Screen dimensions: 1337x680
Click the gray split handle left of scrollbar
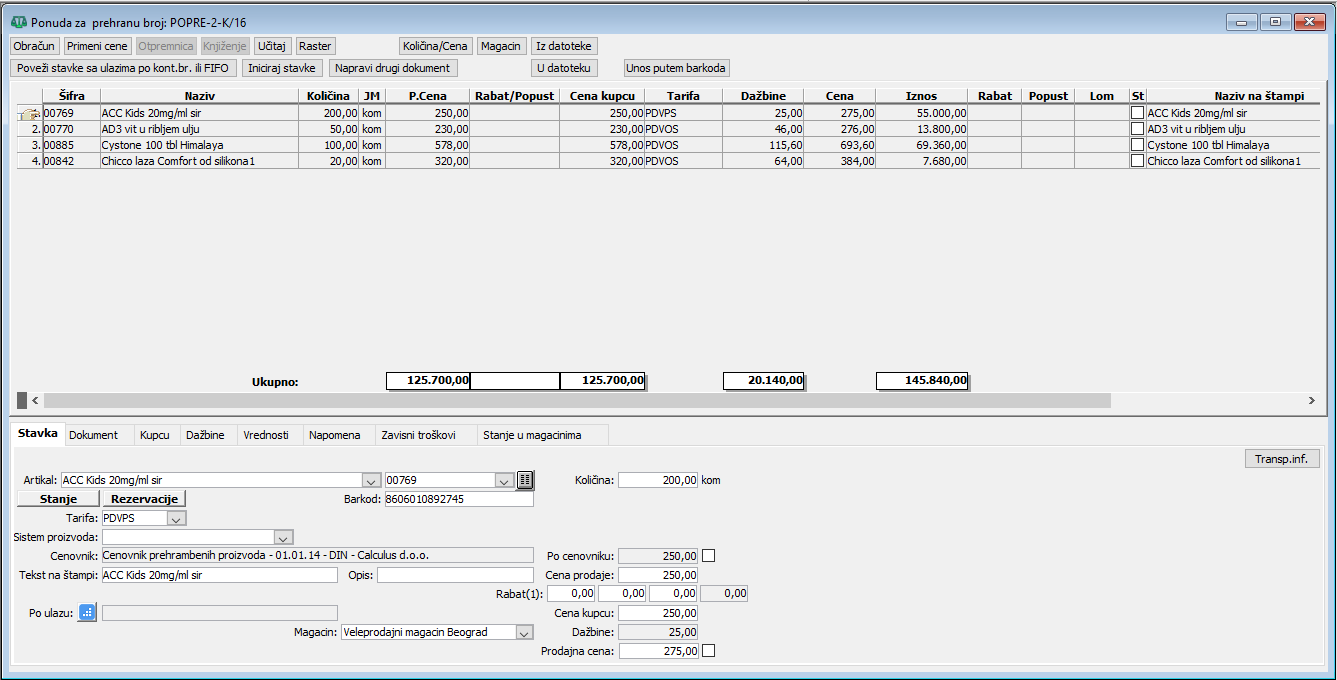[22, 400]
